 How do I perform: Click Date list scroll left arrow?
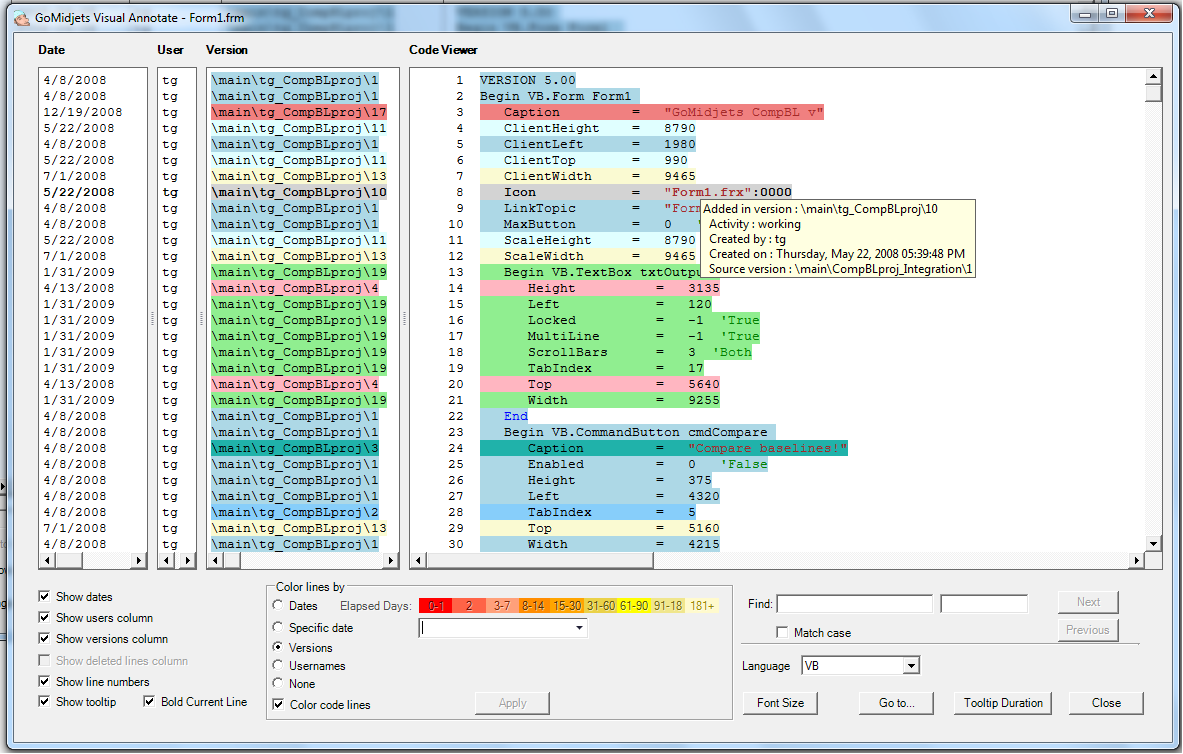tap(46, 560)
